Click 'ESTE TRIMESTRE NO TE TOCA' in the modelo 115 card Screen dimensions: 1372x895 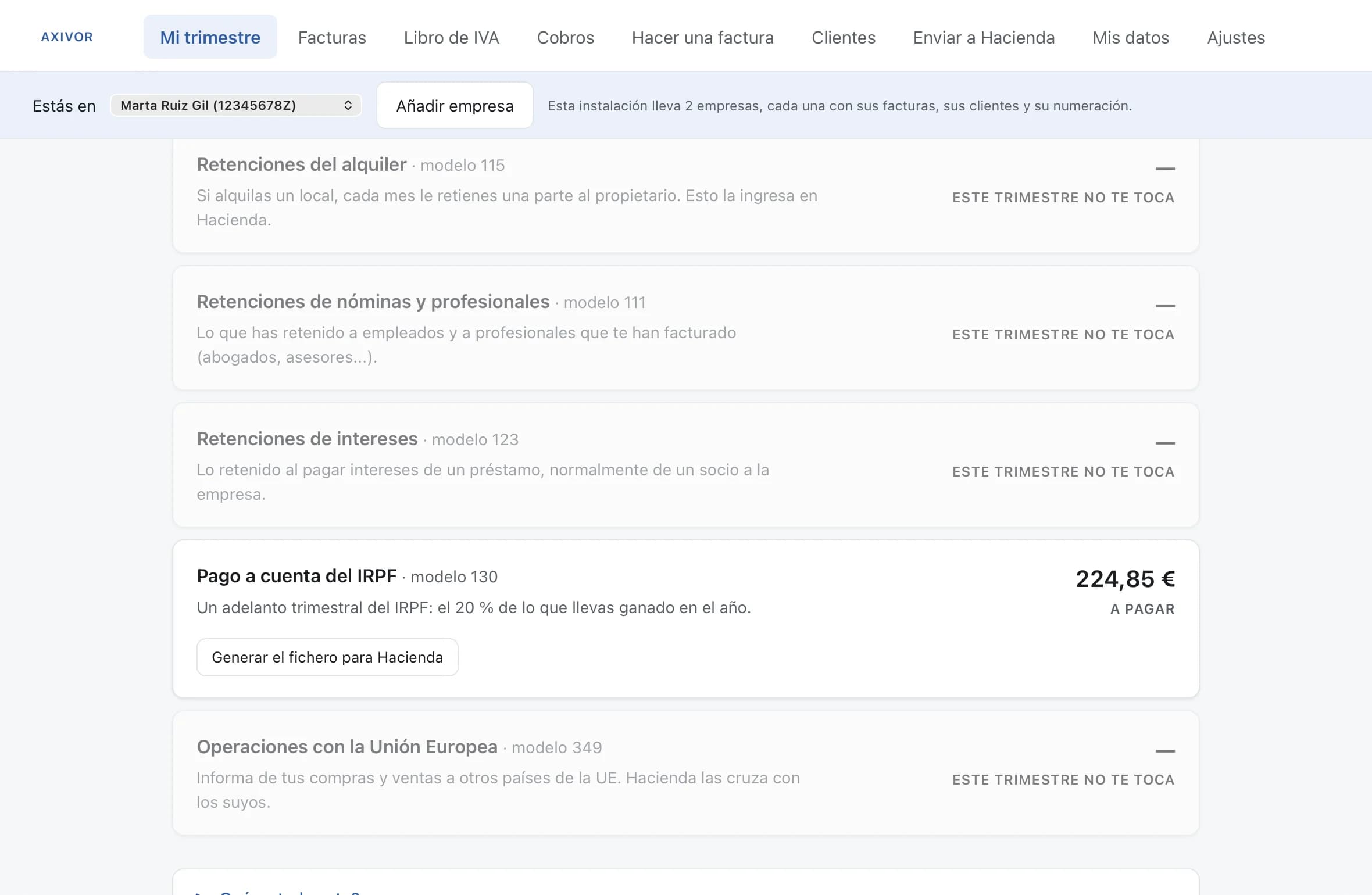coord(1063,198)
